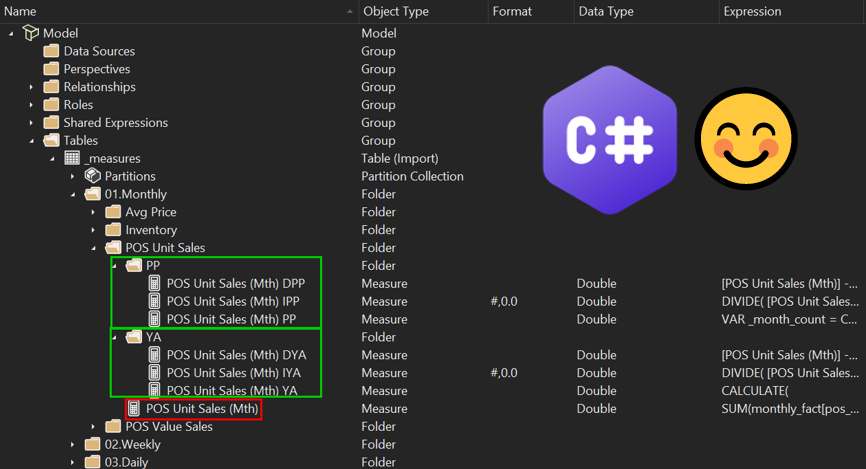Select the POS Unit Sales (Mth) PP measure
The image size is (866, 469).
231,319
